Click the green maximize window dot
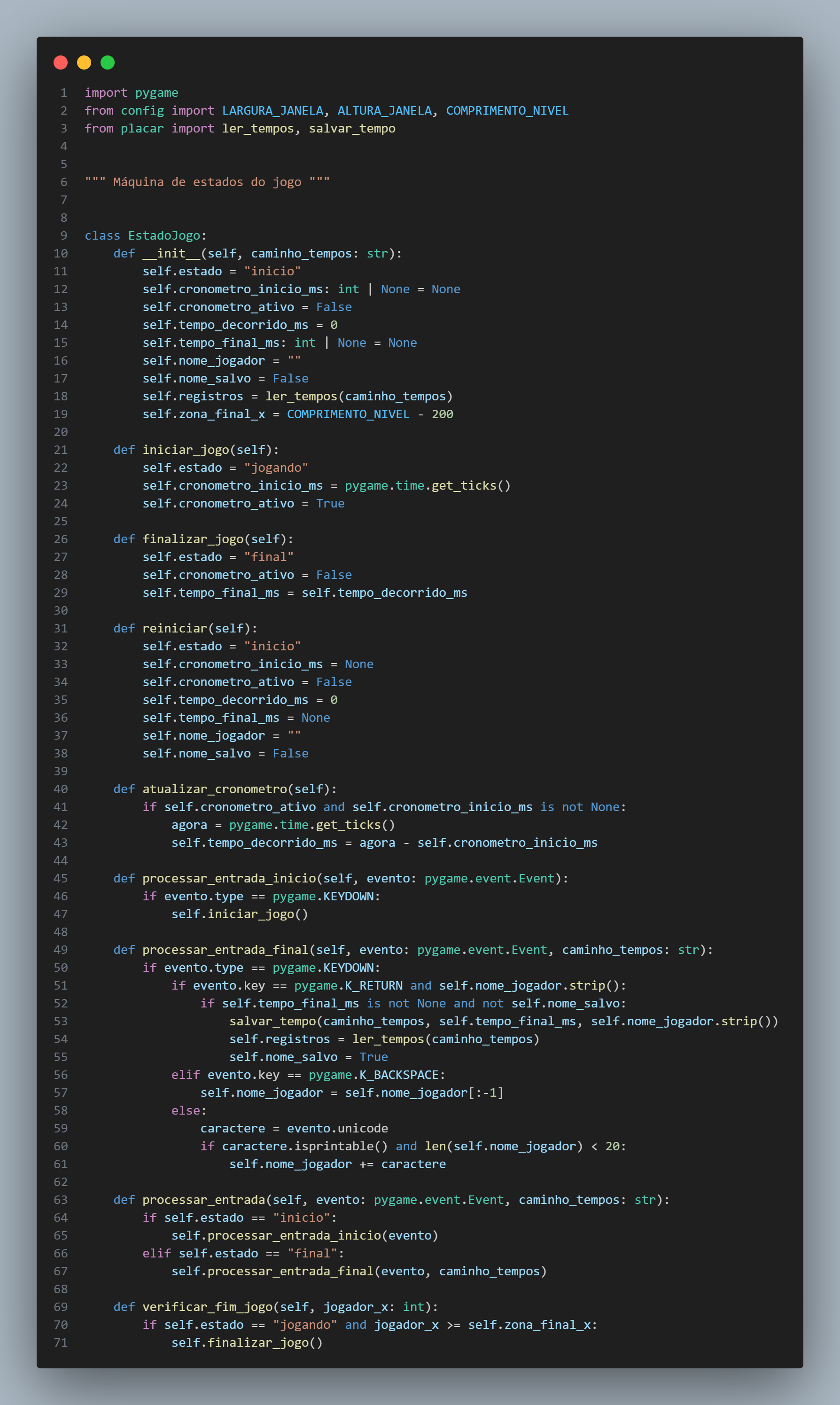This screenshot has width=840, height=1405. pos(108,62)
